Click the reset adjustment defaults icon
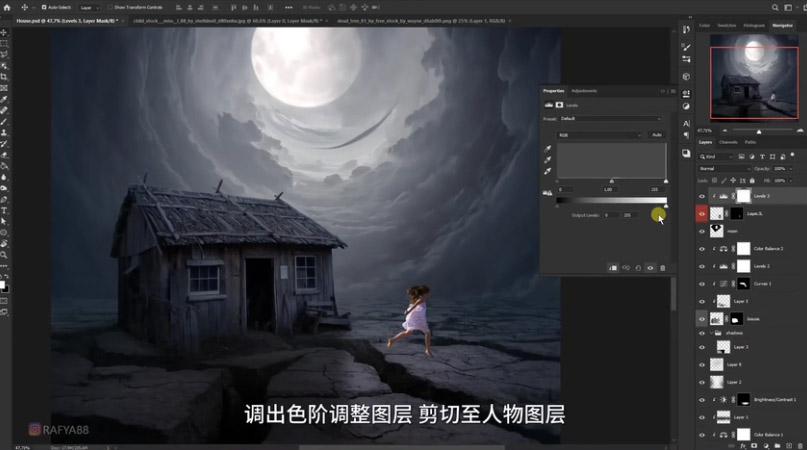The image size is (807, 450). (x=638, y=268)
